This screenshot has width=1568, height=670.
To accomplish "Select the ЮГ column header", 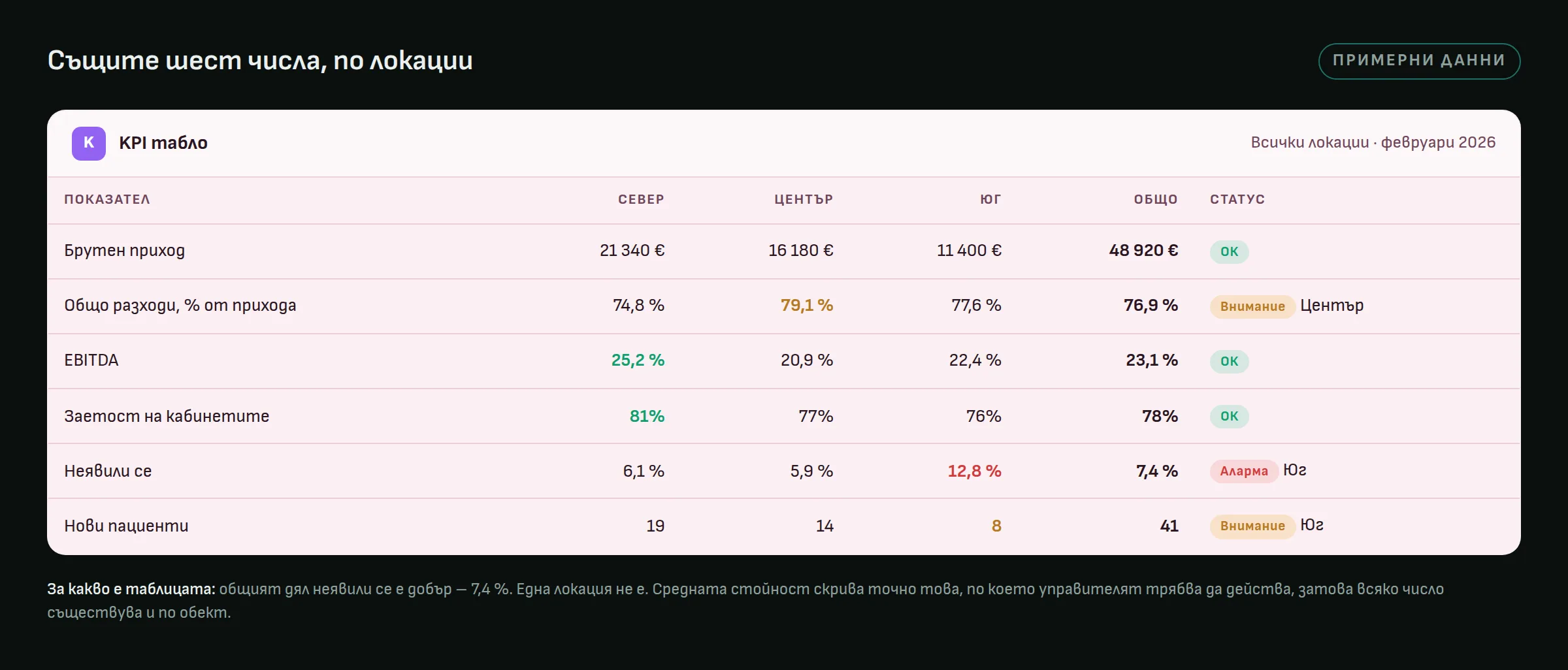I will click(990, 199).
